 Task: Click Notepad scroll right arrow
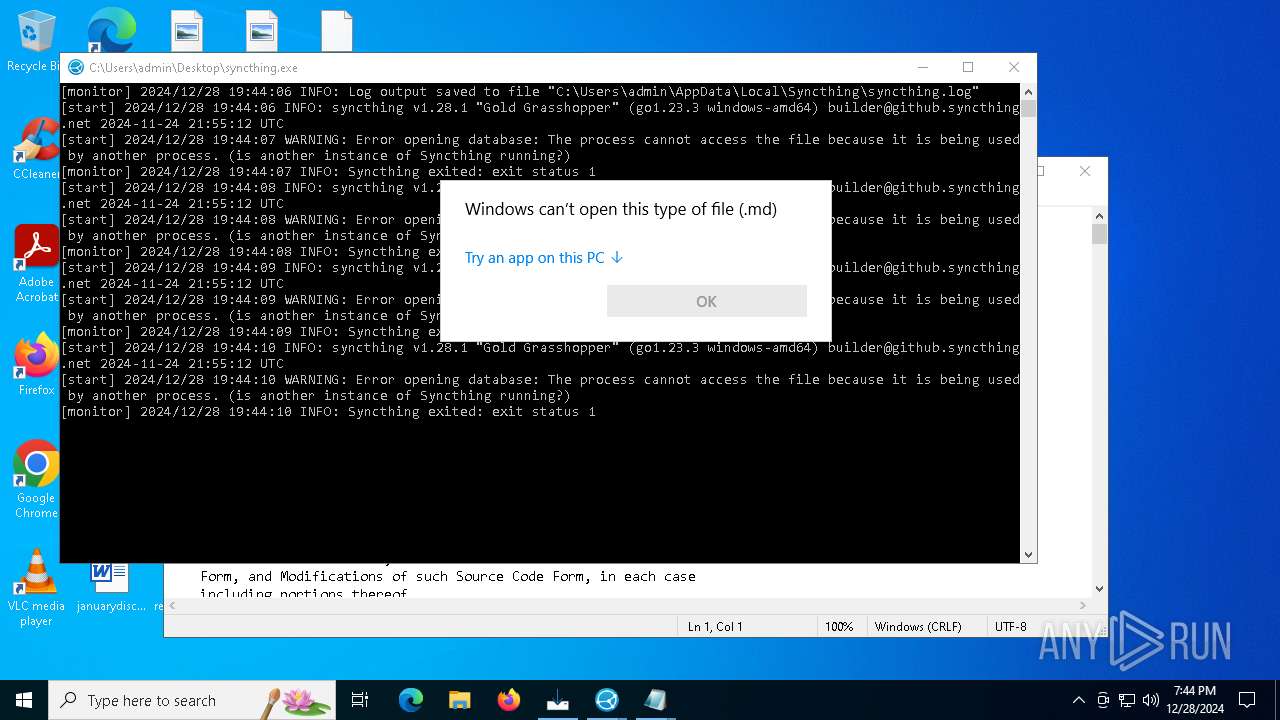click(1084, 605)
